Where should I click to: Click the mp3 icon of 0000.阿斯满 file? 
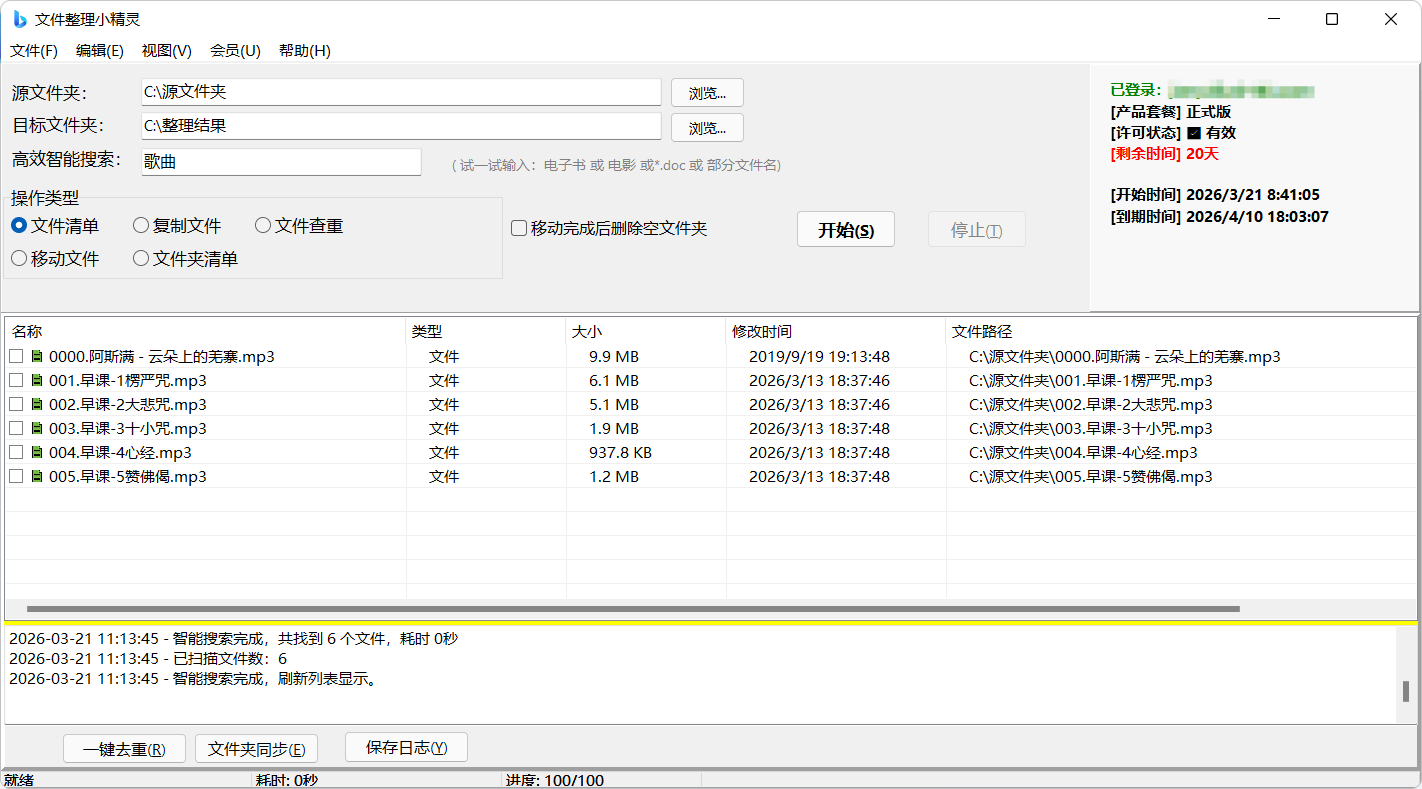tap(37, 356)
